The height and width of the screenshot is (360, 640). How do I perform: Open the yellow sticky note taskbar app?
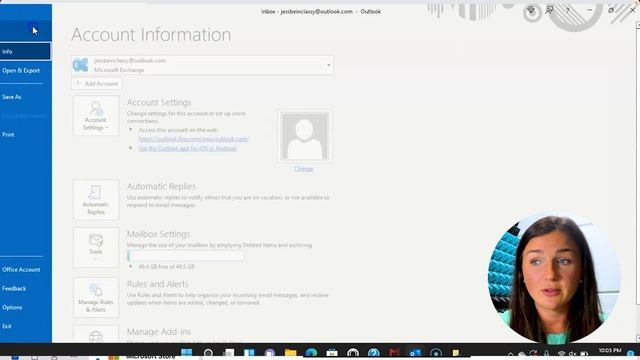tap(456, 353)
